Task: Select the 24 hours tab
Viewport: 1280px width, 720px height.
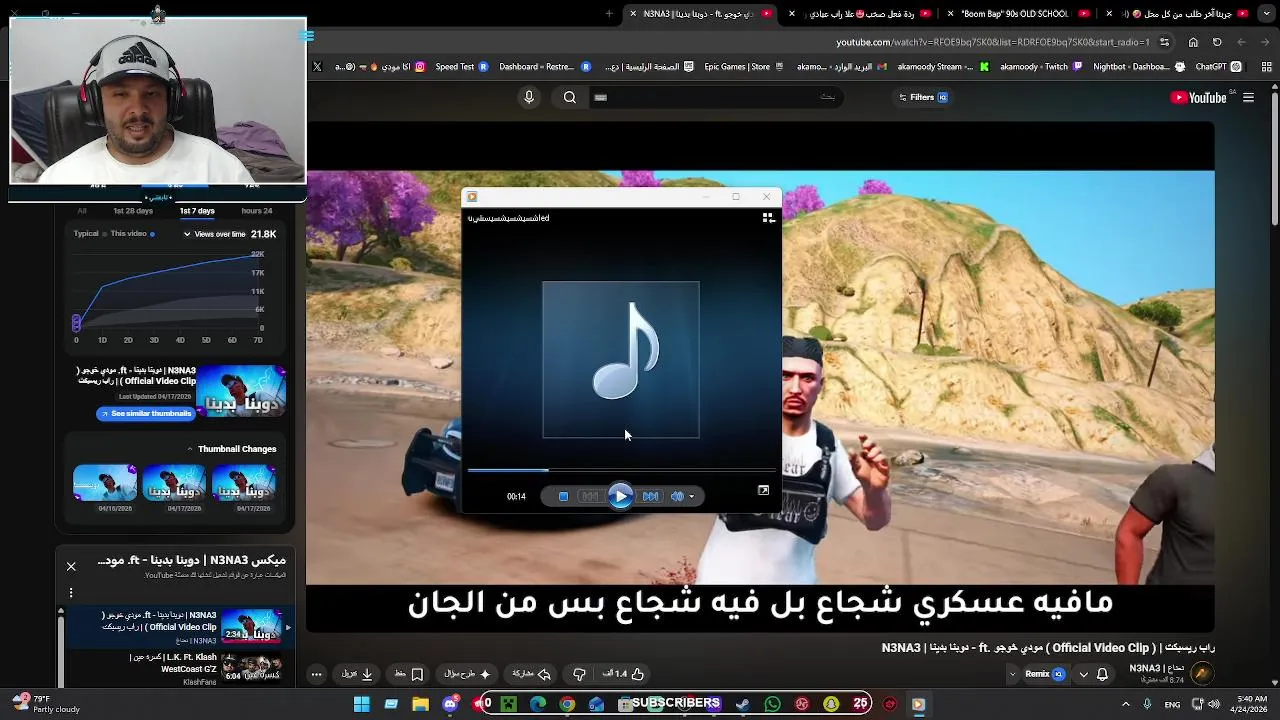Action: coord(257,211)
